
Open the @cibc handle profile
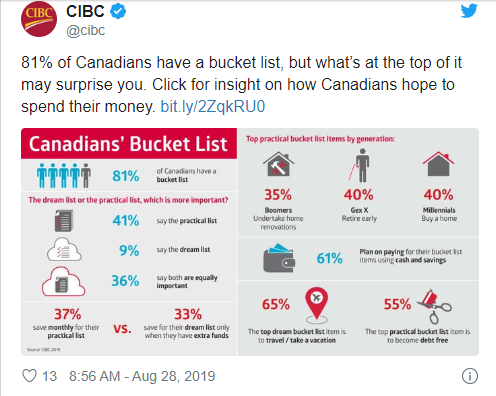point(86,30)
